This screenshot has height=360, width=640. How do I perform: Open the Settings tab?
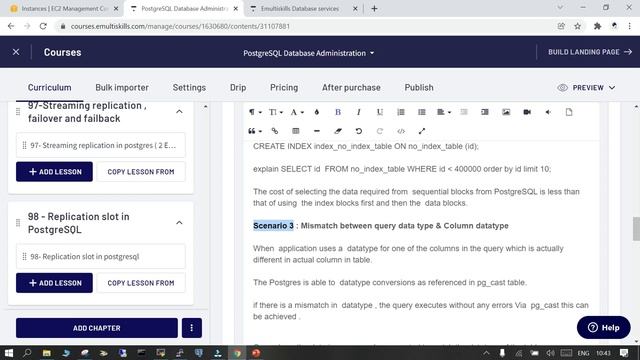pyautogui.click(x=189, y=87)
